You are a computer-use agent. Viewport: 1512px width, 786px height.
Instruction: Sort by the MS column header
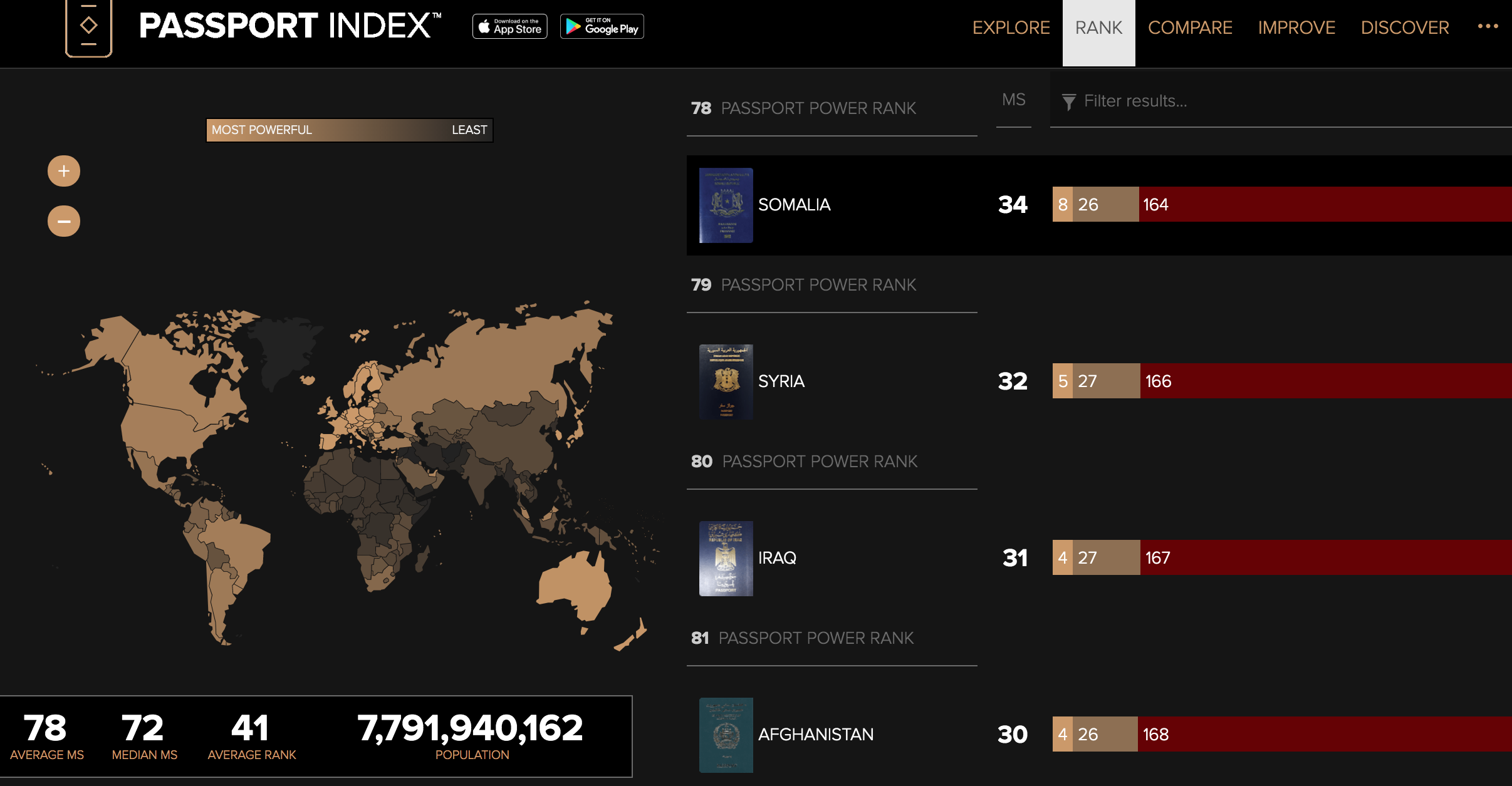pyautogui.click(x=1013, y=100)
